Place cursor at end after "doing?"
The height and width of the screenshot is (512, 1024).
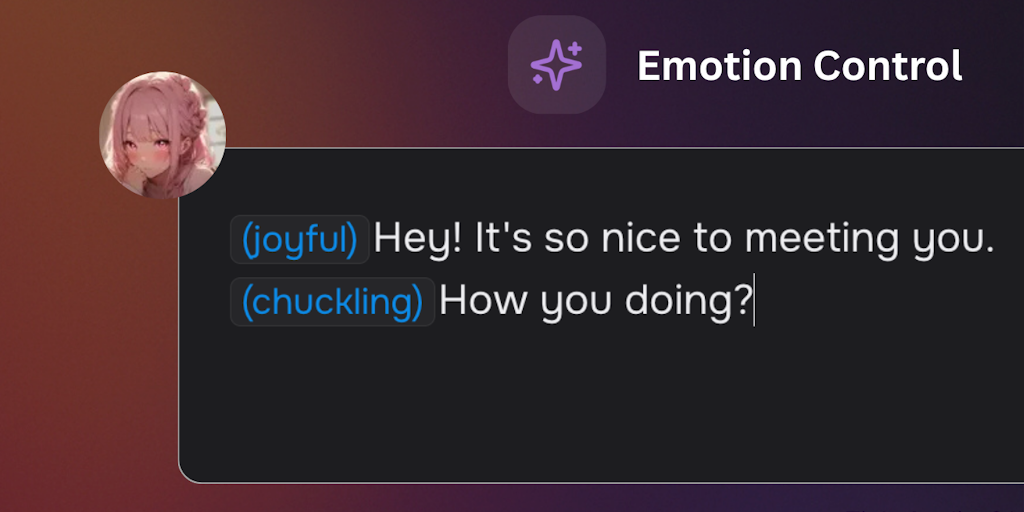(754, 302)
